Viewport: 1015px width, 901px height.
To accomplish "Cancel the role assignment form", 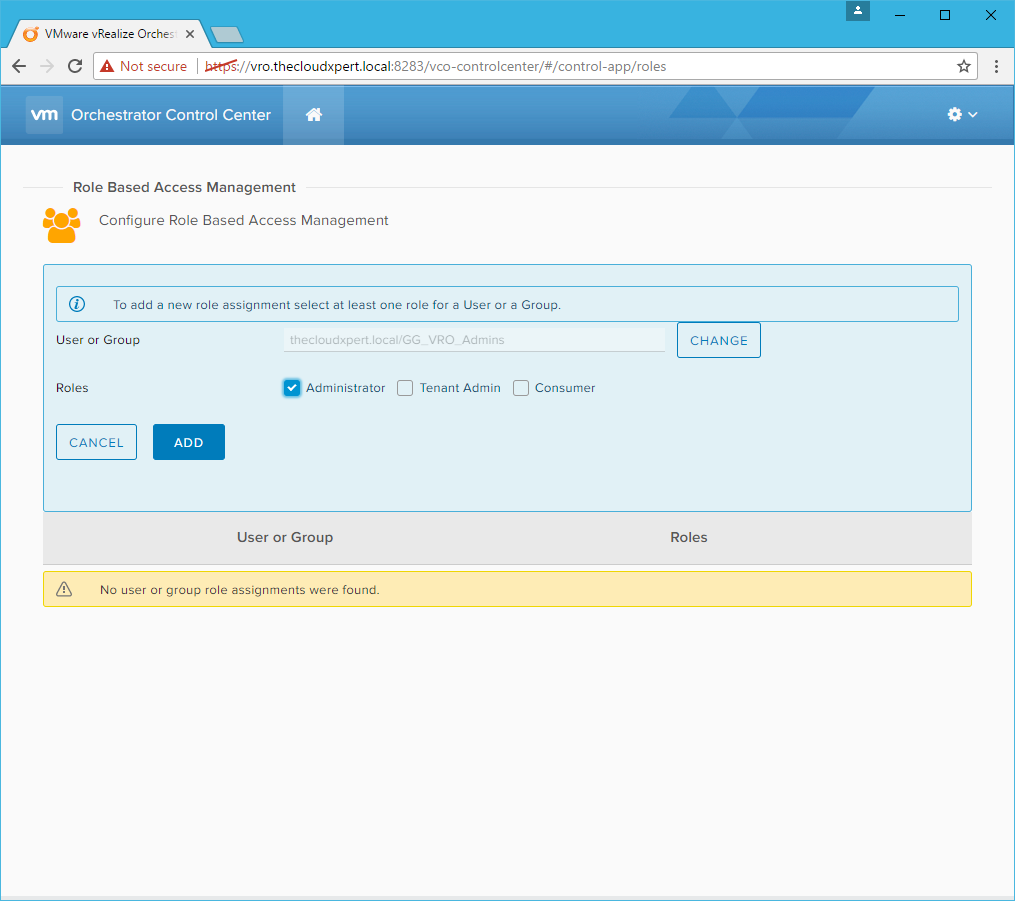I will pyautogui.click(x=96, y=442).
